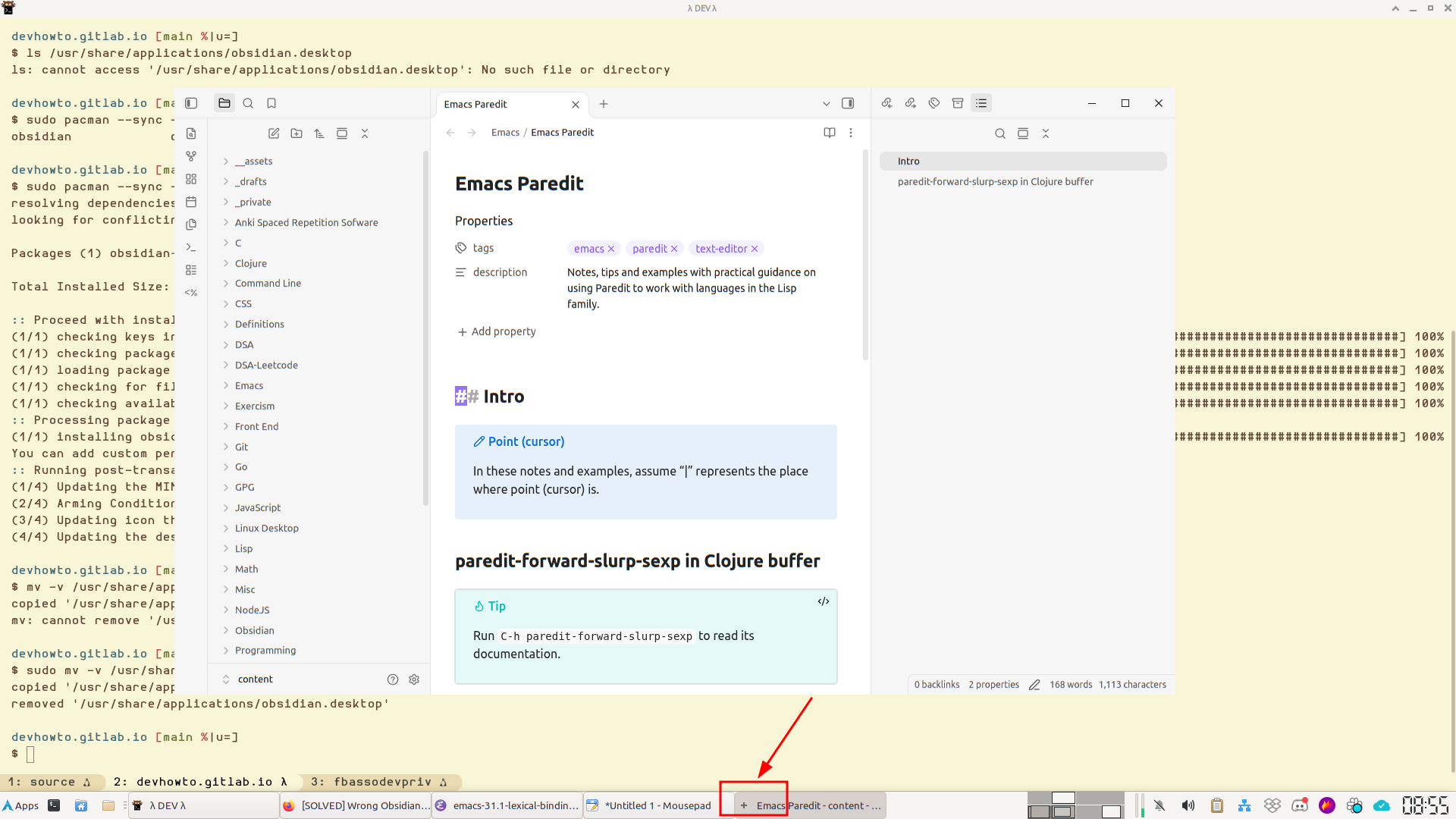Open graph view ribbon icon
Image resolution: width=1456 pixels, height=819 pixels.
191,156
